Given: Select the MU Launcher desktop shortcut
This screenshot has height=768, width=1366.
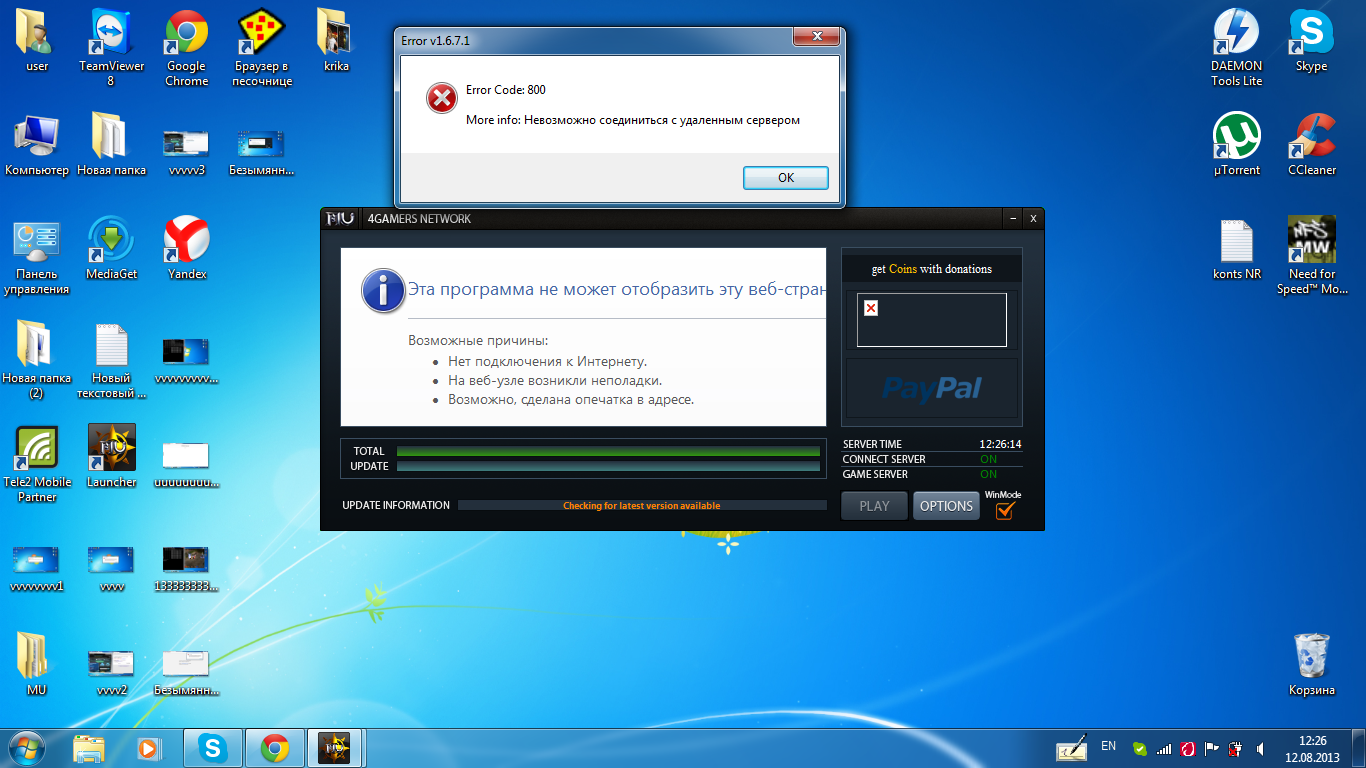Looking at the screenshot, I should (111, 448).
